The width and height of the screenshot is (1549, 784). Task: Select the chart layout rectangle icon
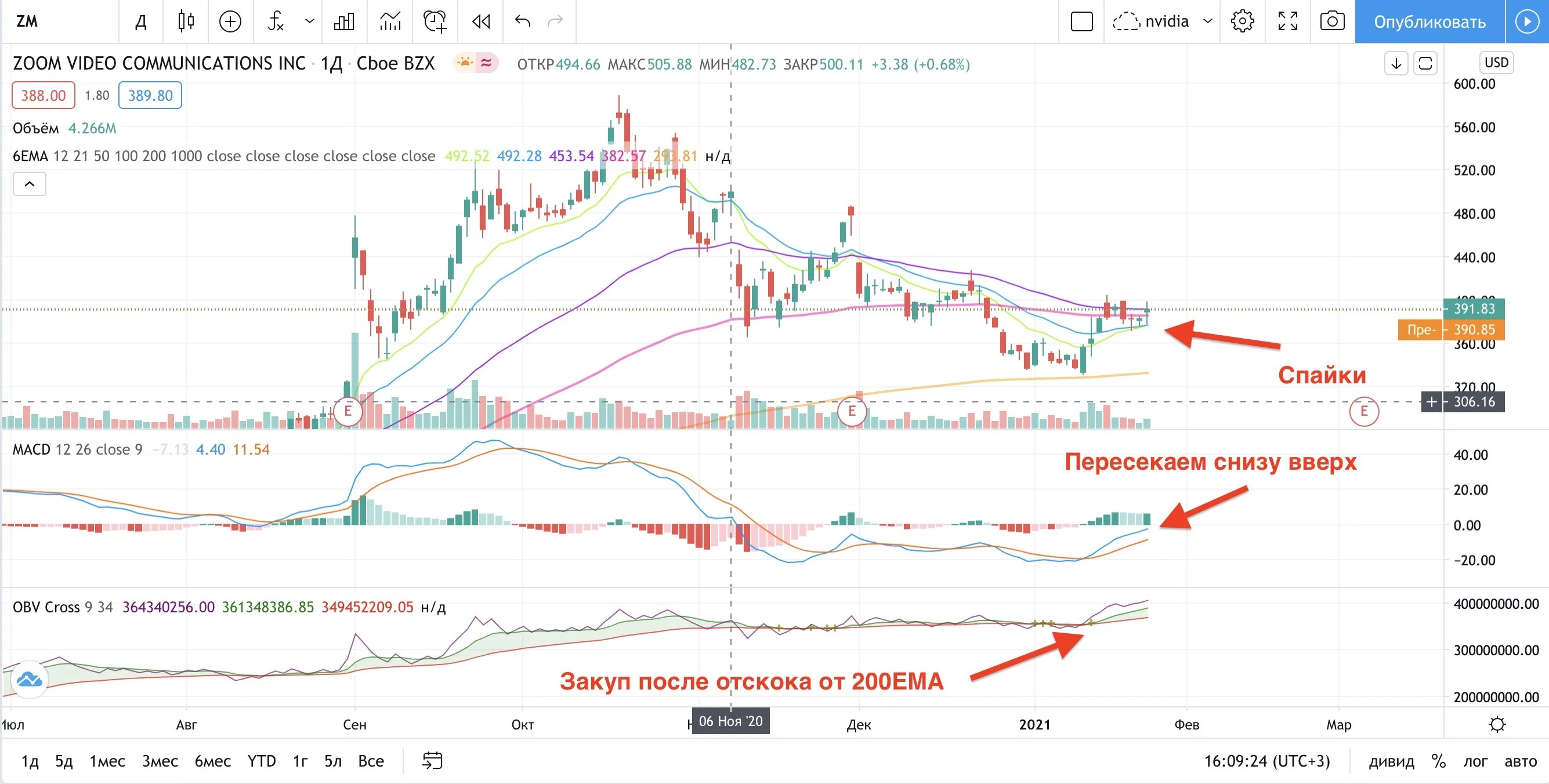click(1082, 21)
